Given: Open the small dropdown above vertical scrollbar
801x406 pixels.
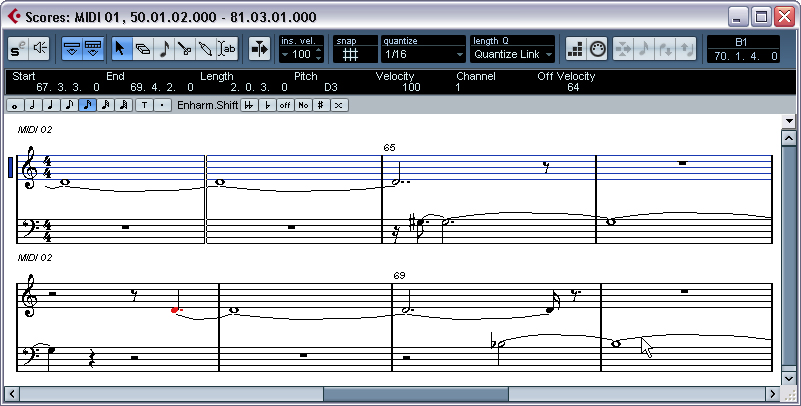Looking at the screenshot, I should 789,121.
